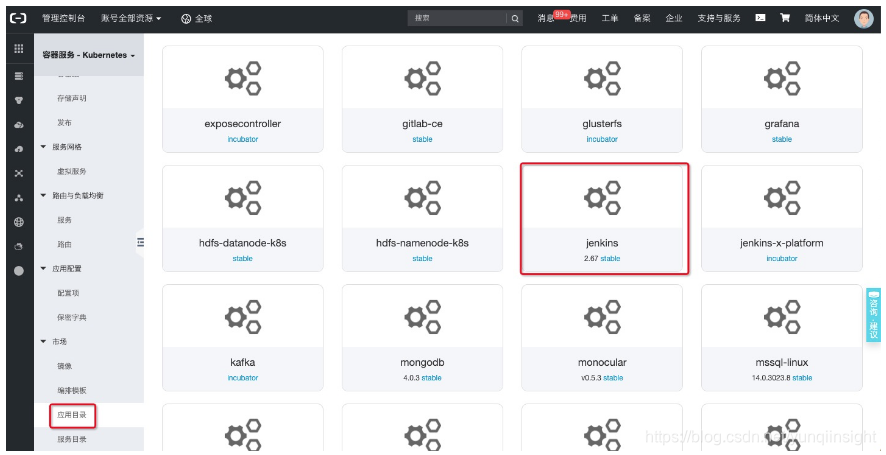Screen dimensions: 886x455
Task: Open the 咨询·建议 feedback tab
Action: pyautogui.click(x=873, y=315)
